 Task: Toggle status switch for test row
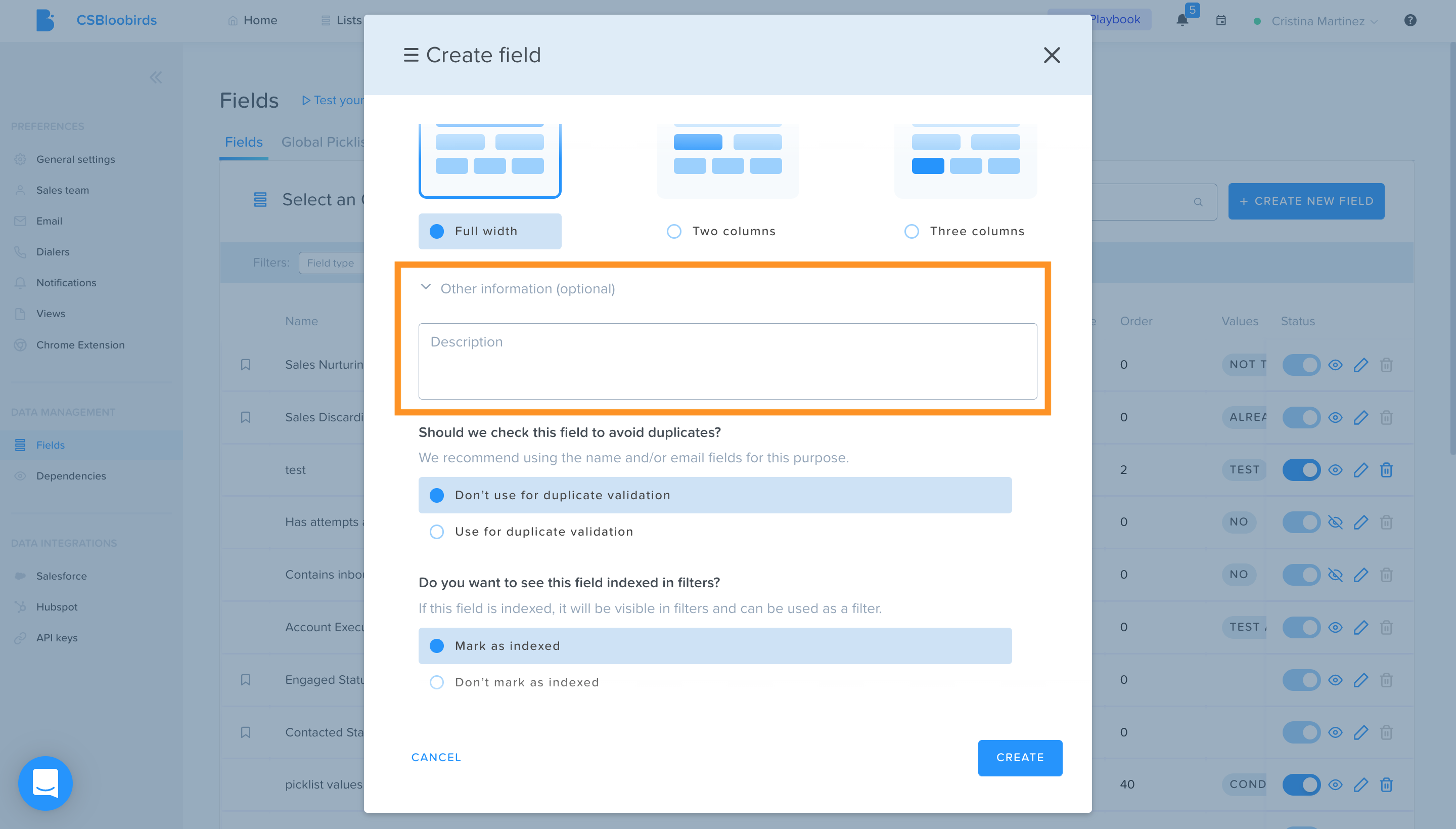coord(1301,470)
